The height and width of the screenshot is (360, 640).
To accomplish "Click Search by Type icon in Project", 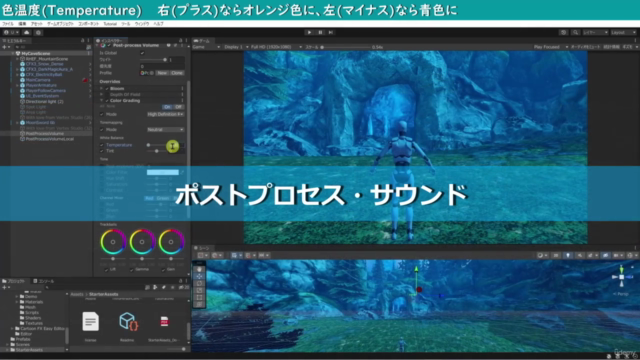I will point(155,287).
